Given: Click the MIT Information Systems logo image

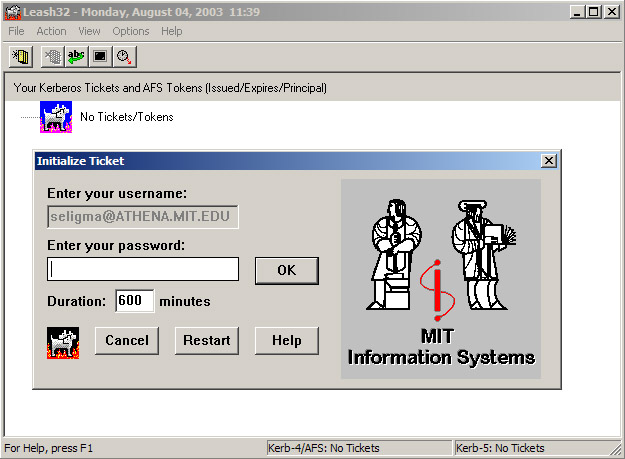Looking at the screenshot, I should click(440, 279).
